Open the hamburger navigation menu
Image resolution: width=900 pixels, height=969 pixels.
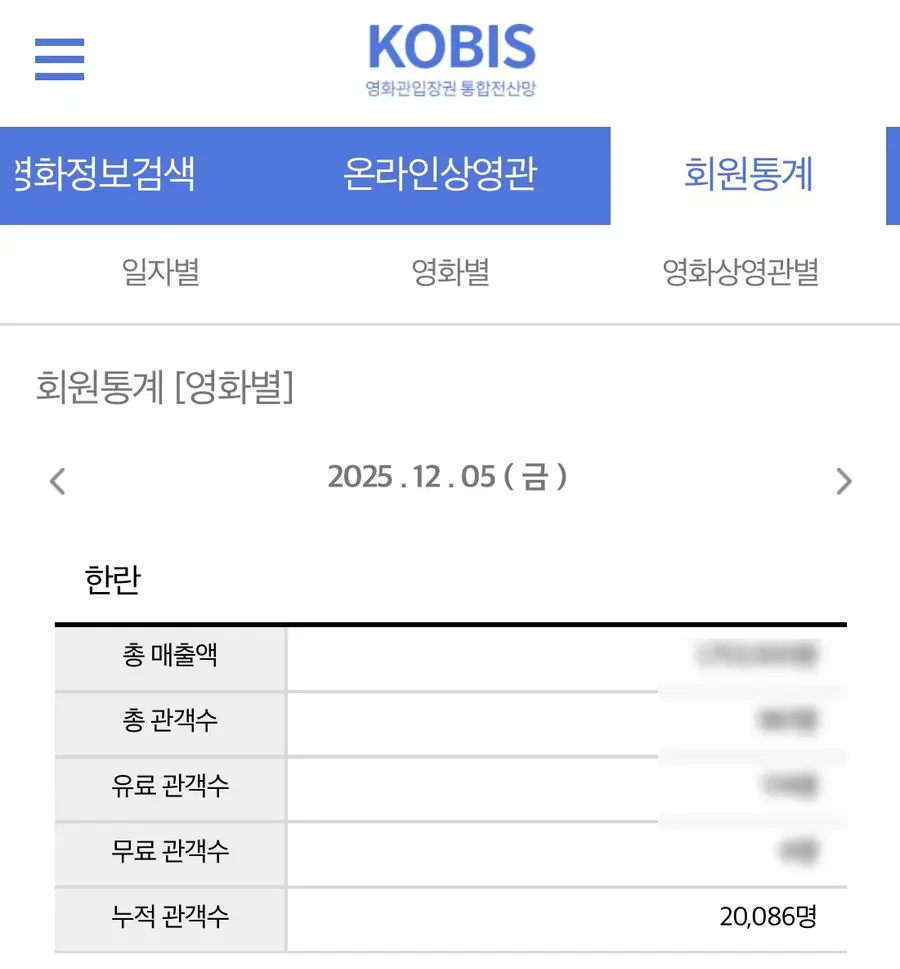pyautogui.click(x=59, y=59)
